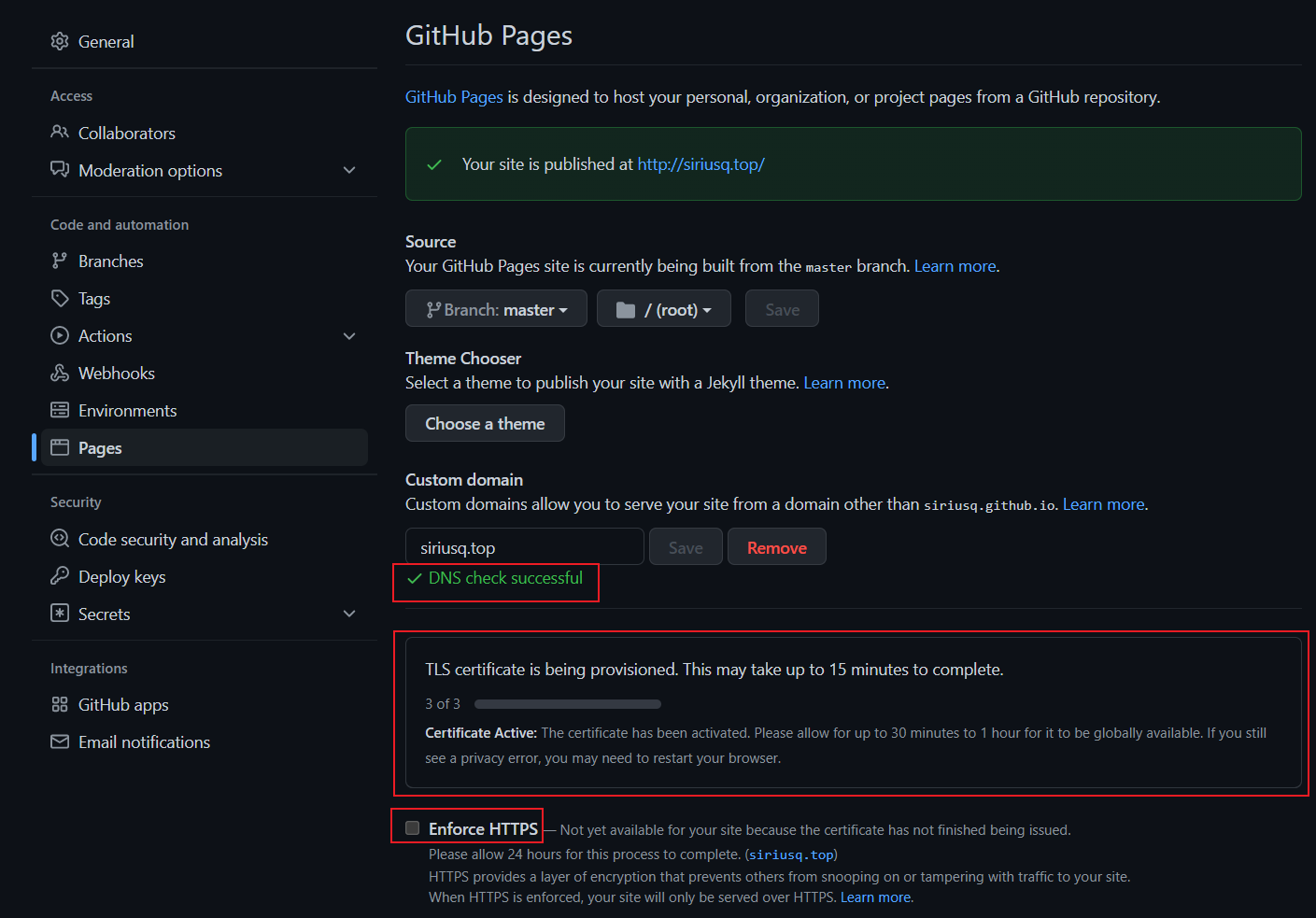This screenshot has width=1316, height=918.
Task: Click Learn more in Source section
Action: (x=955, y=266)
